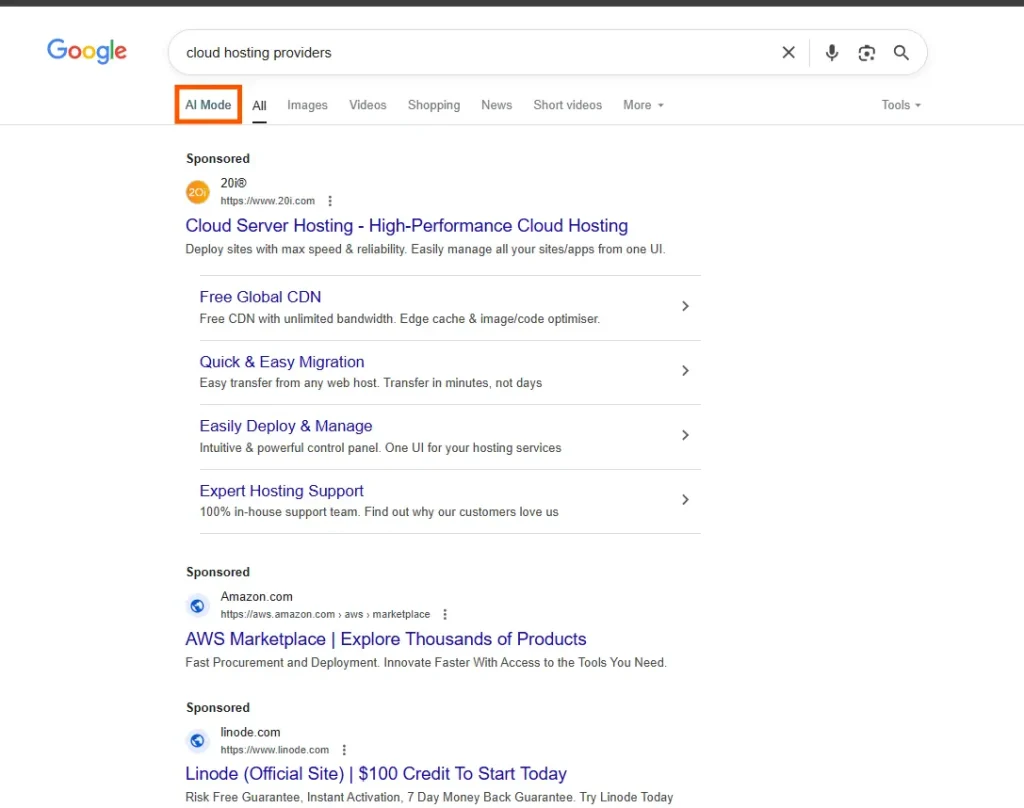
Task: Expand the Free Global CDN chevron arrow
Action: [685, 306]
